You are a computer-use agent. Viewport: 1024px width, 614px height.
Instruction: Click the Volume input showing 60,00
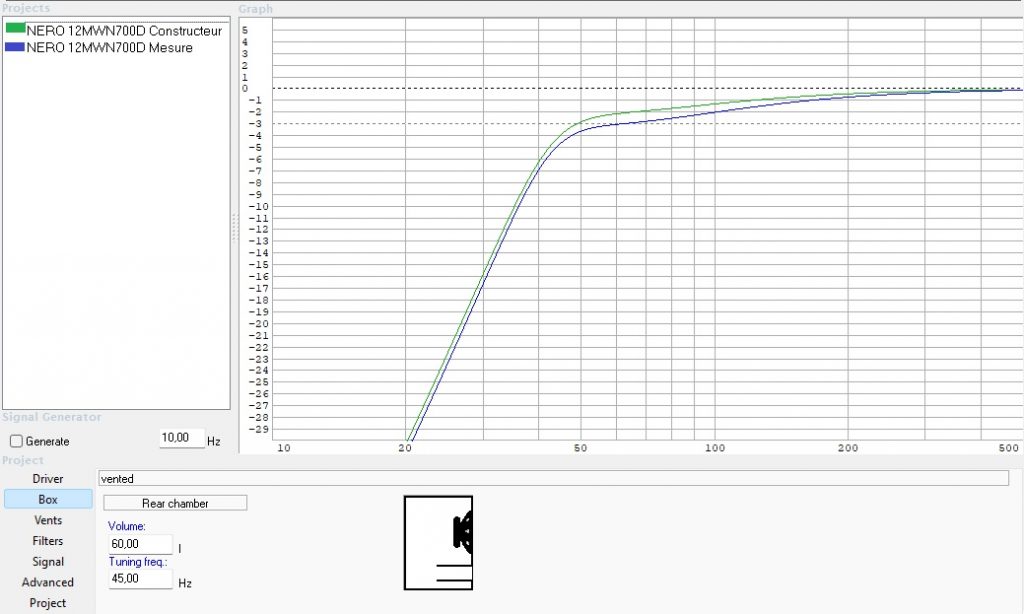pos(137,544)
